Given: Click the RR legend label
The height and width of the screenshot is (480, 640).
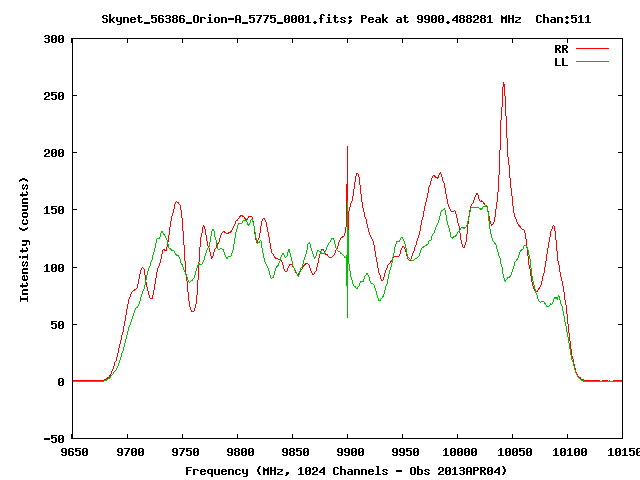Looking at the screenshot, I should click(x=561, y=49).
